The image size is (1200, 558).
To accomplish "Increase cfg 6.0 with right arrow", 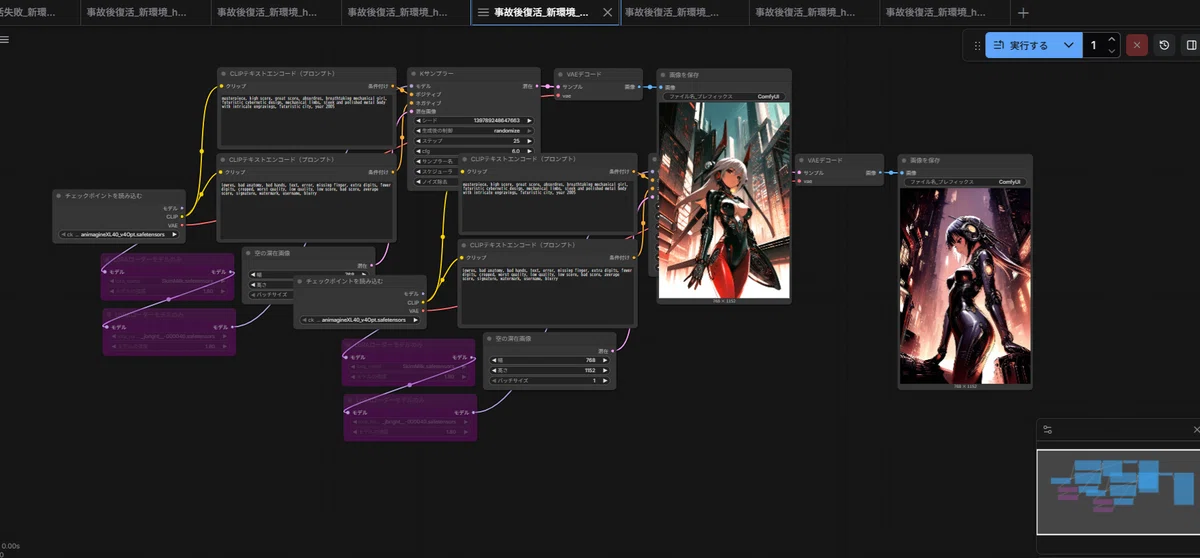I will (x=530, y=151).
